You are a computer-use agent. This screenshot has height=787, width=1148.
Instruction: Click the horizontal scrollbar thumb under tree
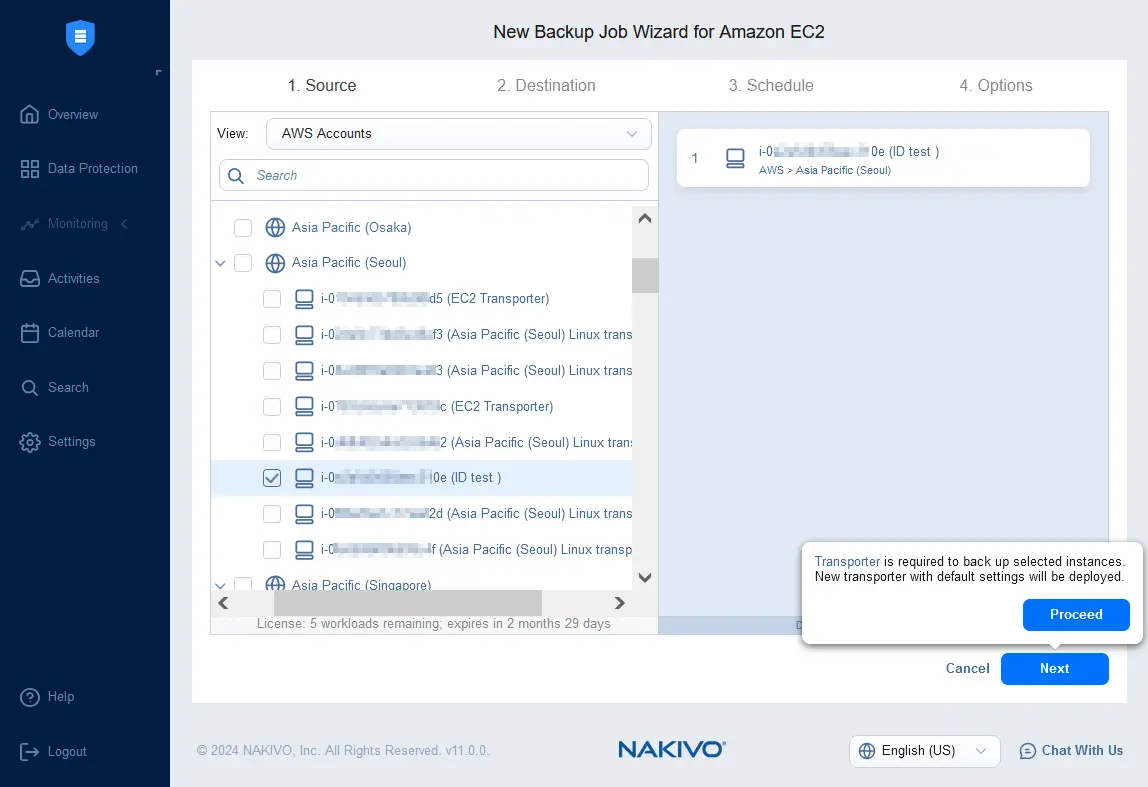click(408, 603)
